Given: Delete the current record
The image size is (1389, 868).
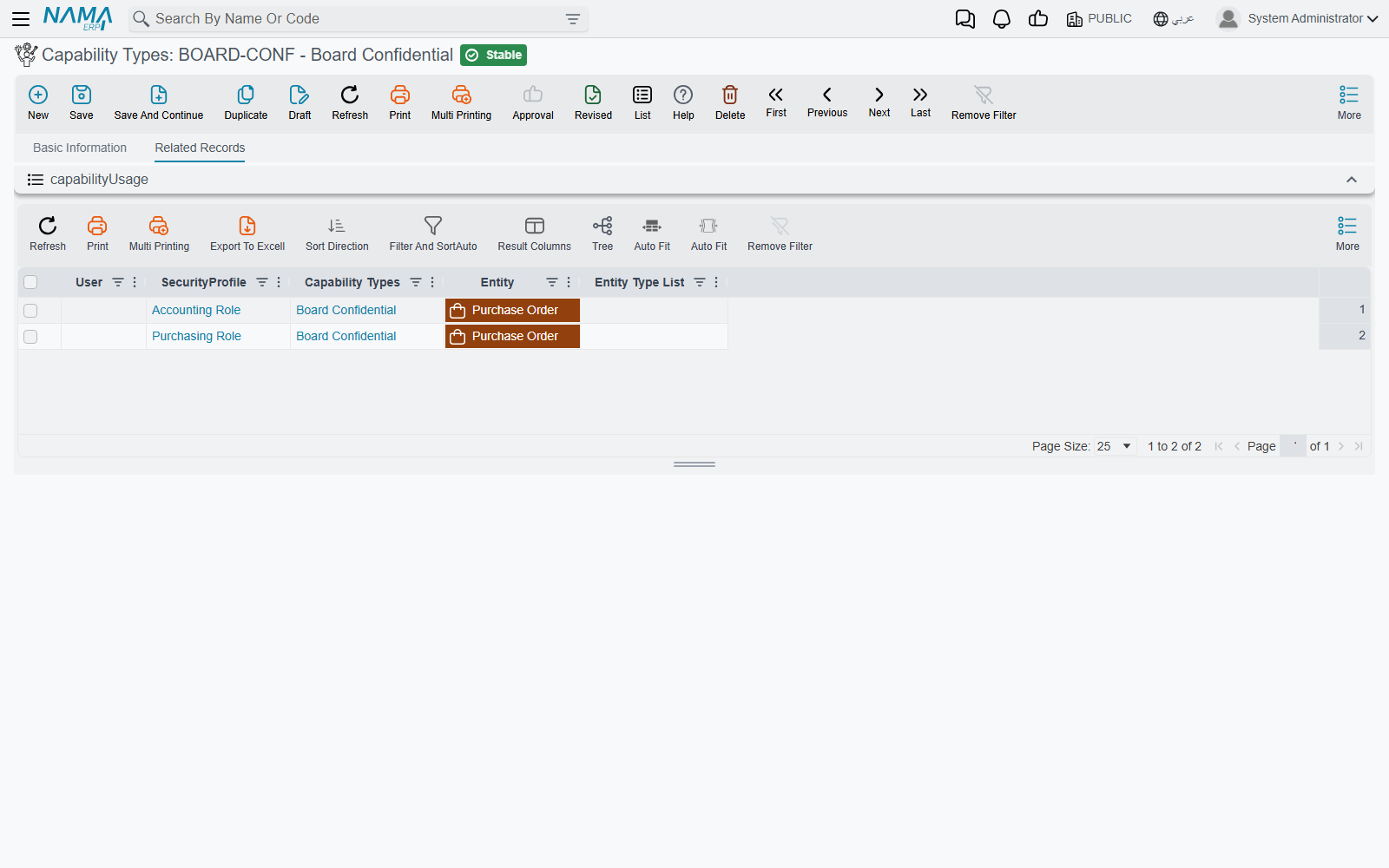Looking at the screenshot, I should (x=730, y=102).
